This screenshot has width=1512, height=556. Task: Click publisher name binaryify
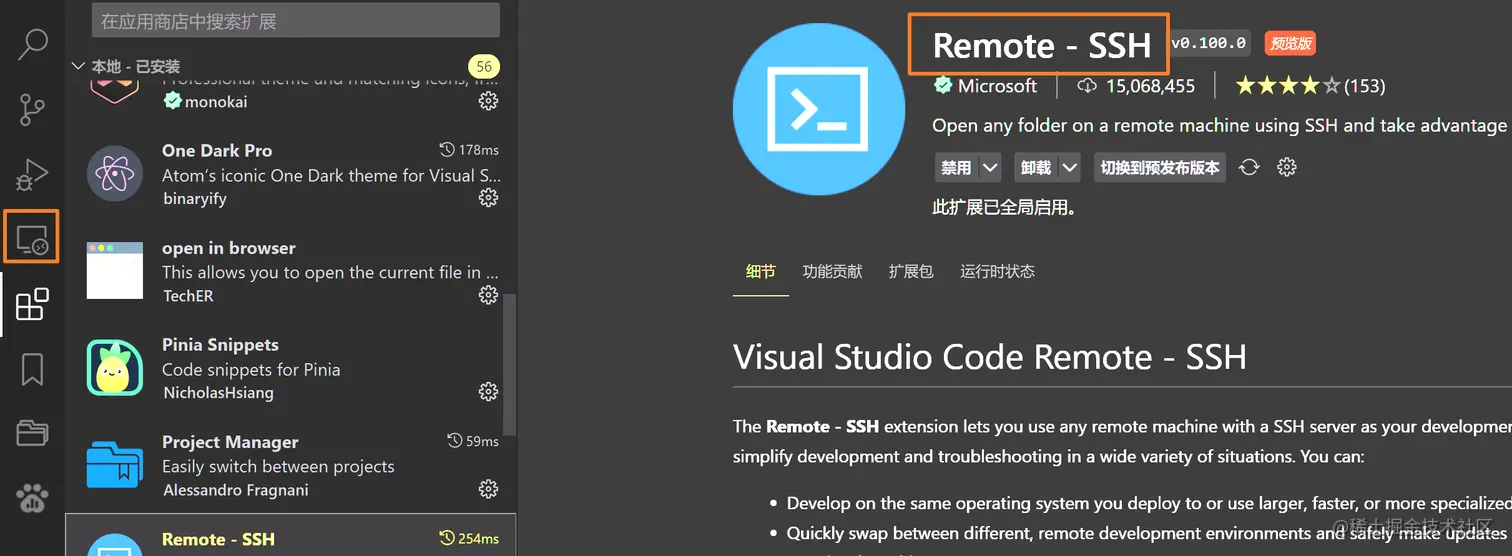[x=194, y=198]
